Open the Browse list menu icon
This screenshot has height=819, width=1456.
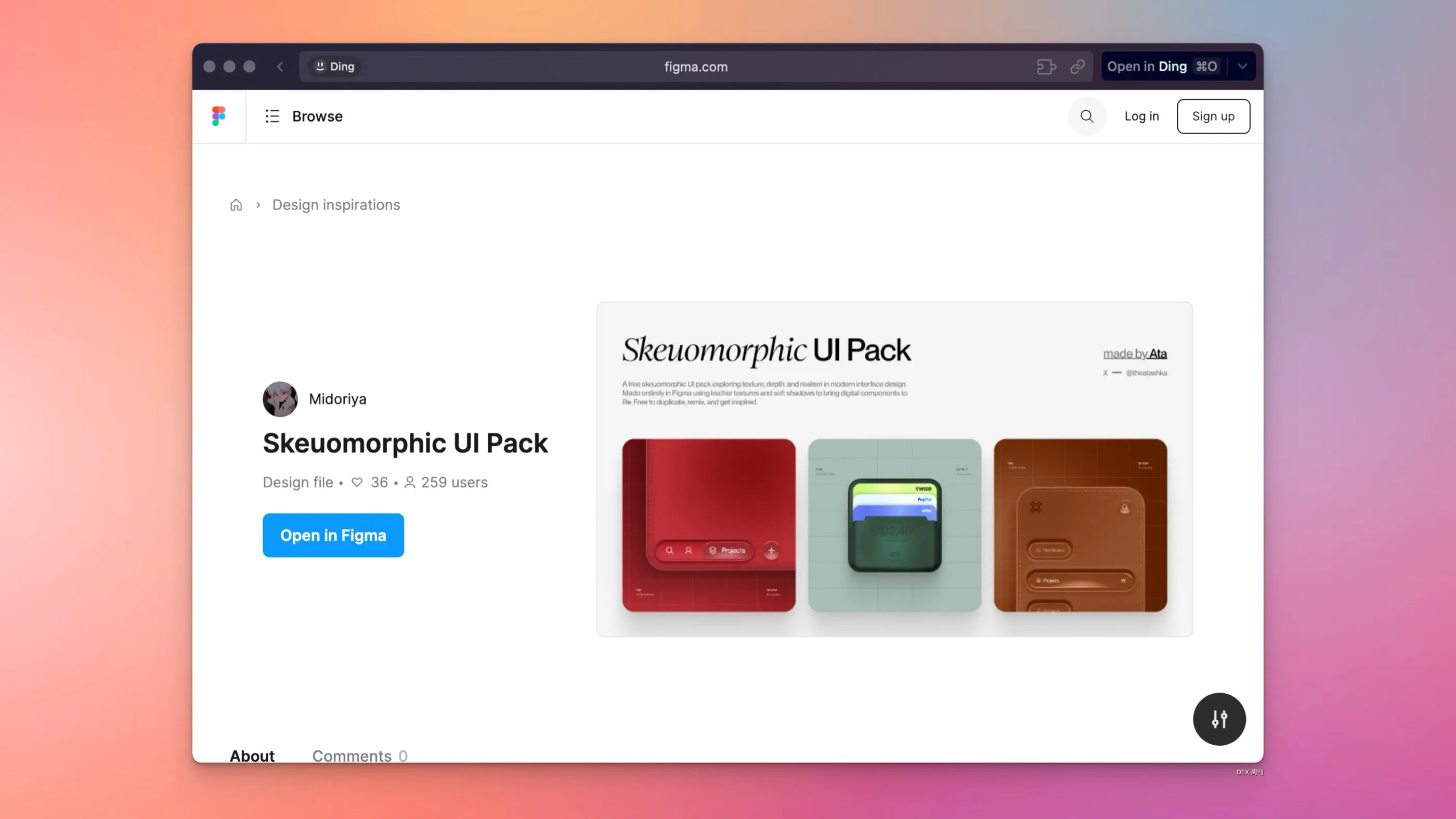click(272, 116)
